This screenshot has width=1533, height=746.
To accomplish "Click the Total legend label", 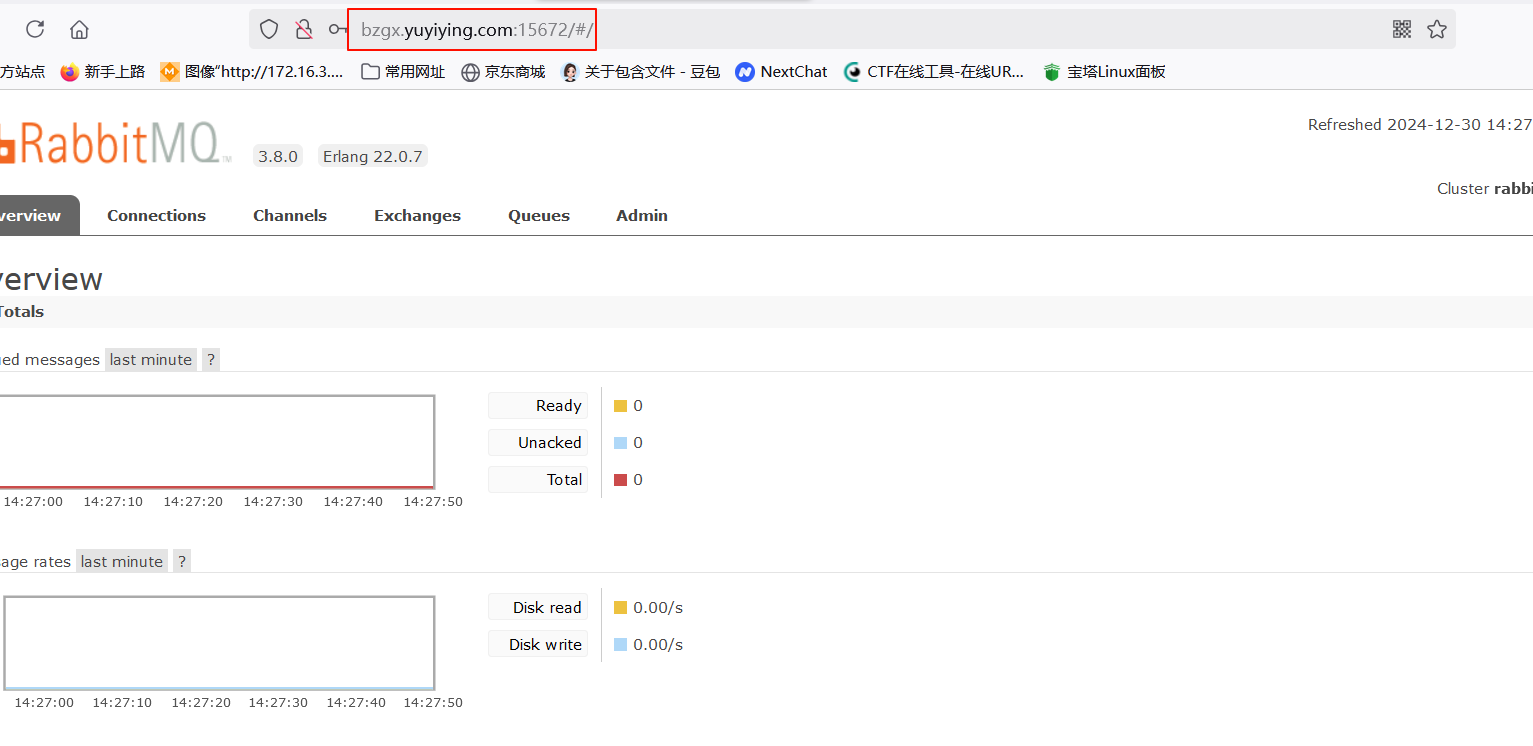I will point(538,480).
